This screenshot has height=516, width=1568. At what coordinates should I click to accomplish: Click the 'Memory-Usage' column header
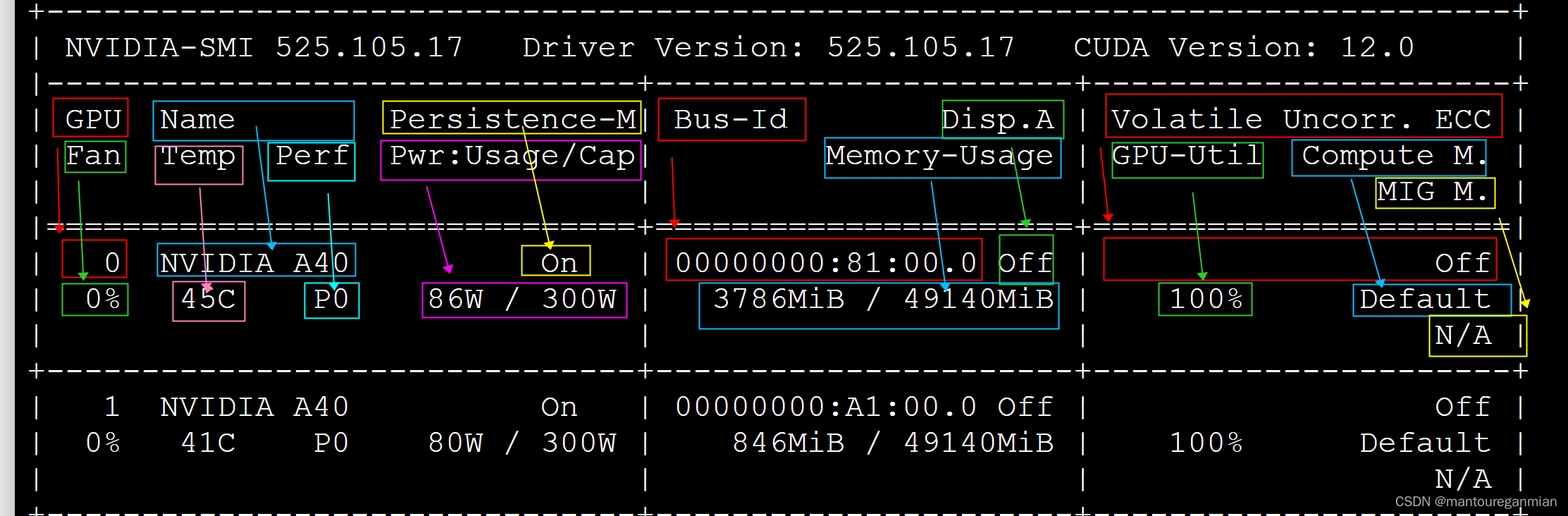pos(939,156)
